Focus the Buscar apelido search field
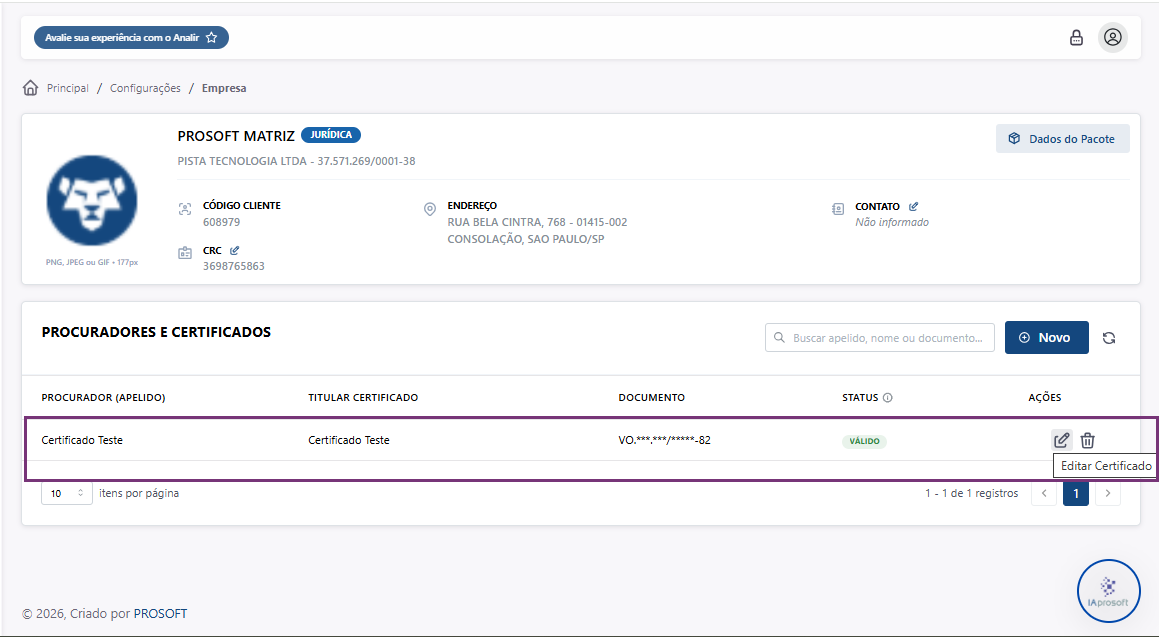 click(x=880, y=338)
